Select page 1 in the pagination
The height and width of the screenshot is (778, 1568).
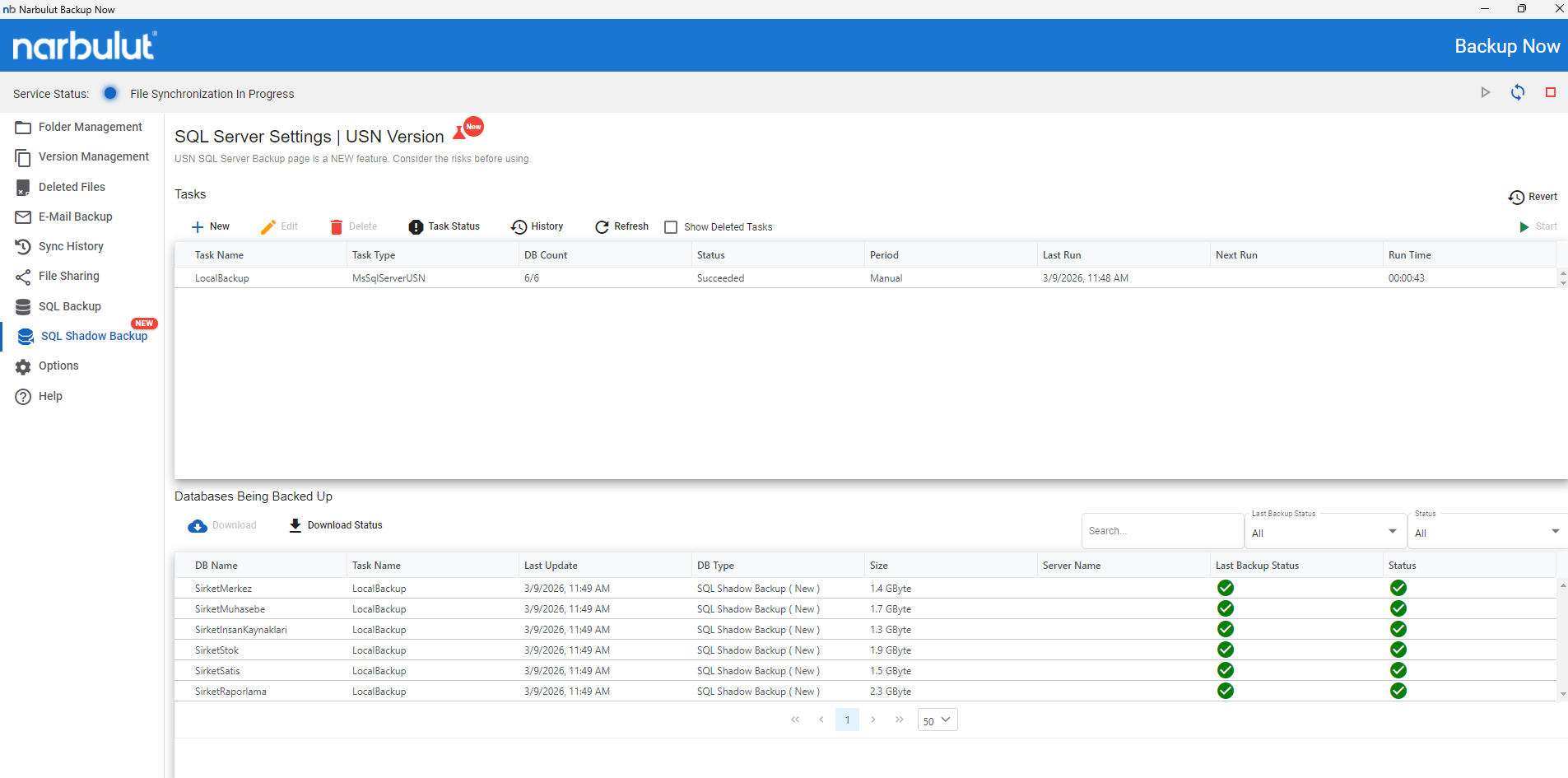point(847,720)
